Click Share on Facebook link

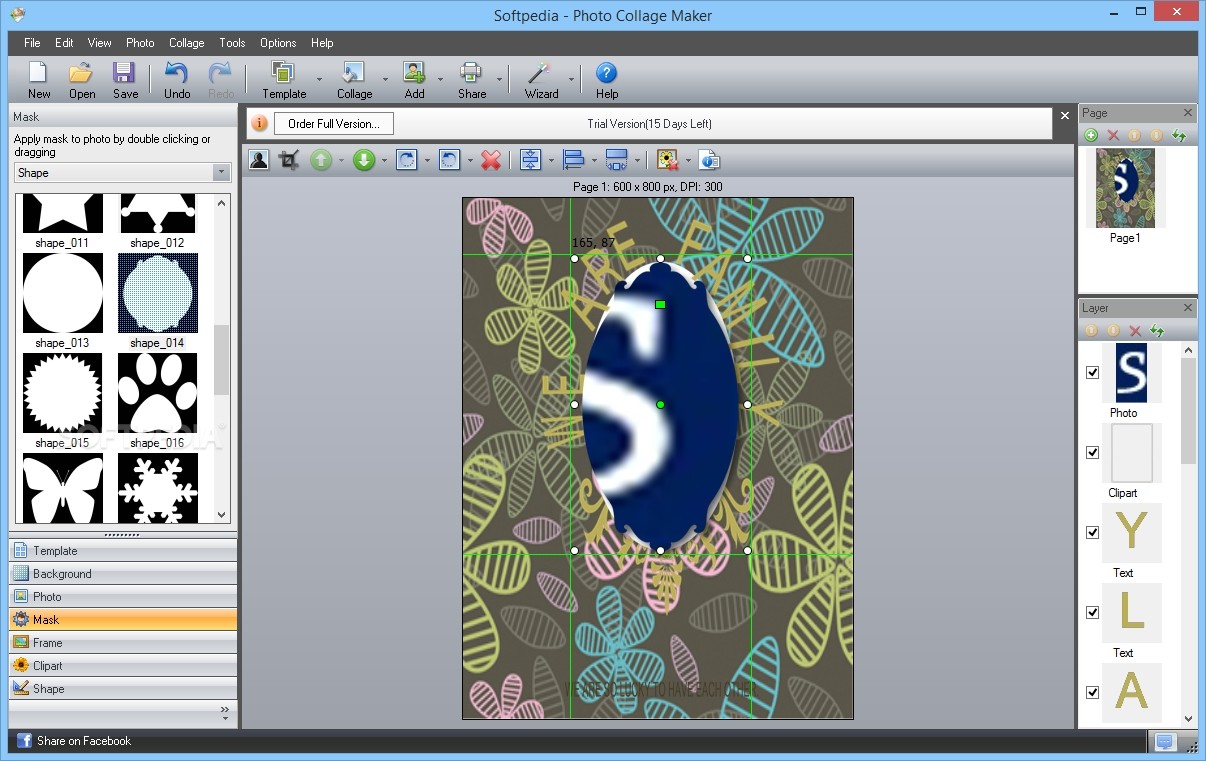[x=84, y=741]
